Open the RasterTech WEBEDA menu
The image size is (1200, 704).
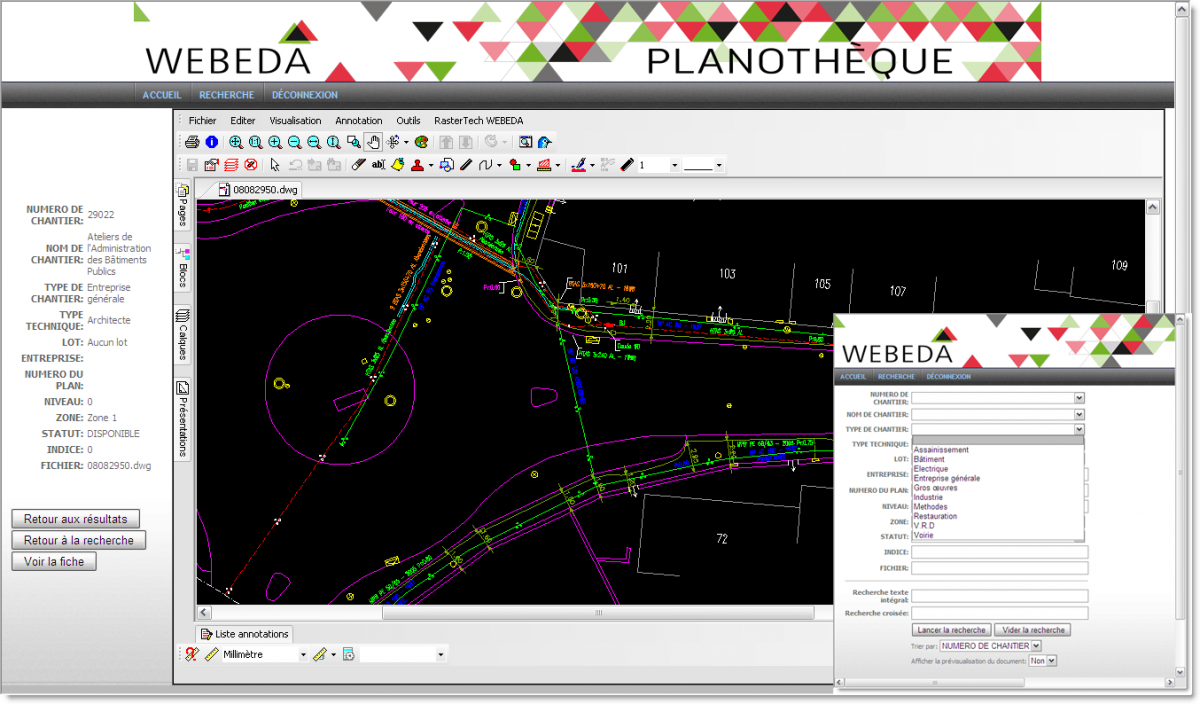479,120
